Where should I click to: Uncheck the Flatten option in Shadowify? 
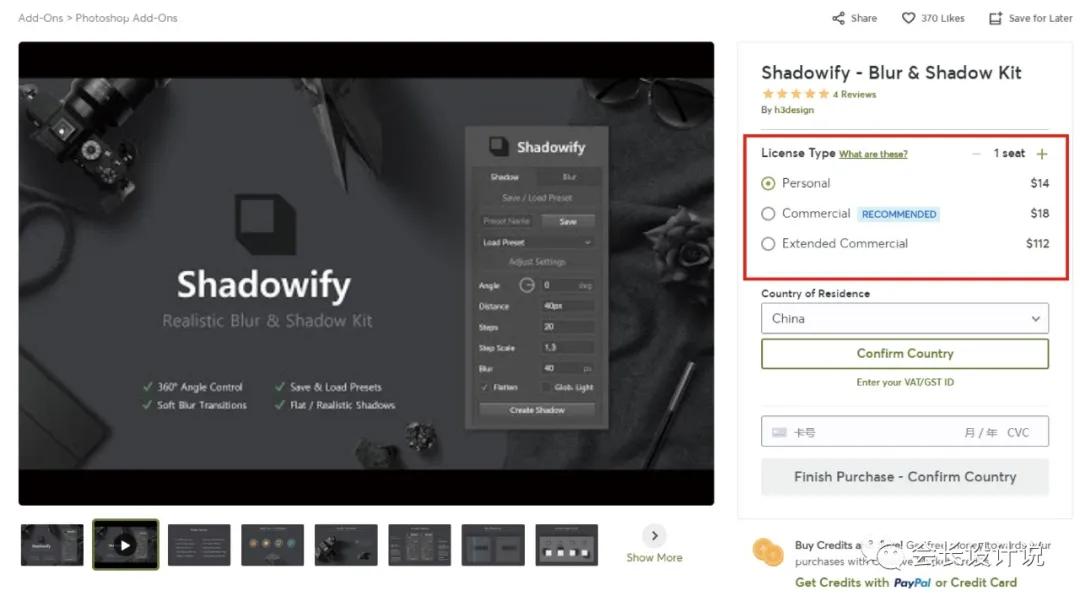click(x=484, y=385)
